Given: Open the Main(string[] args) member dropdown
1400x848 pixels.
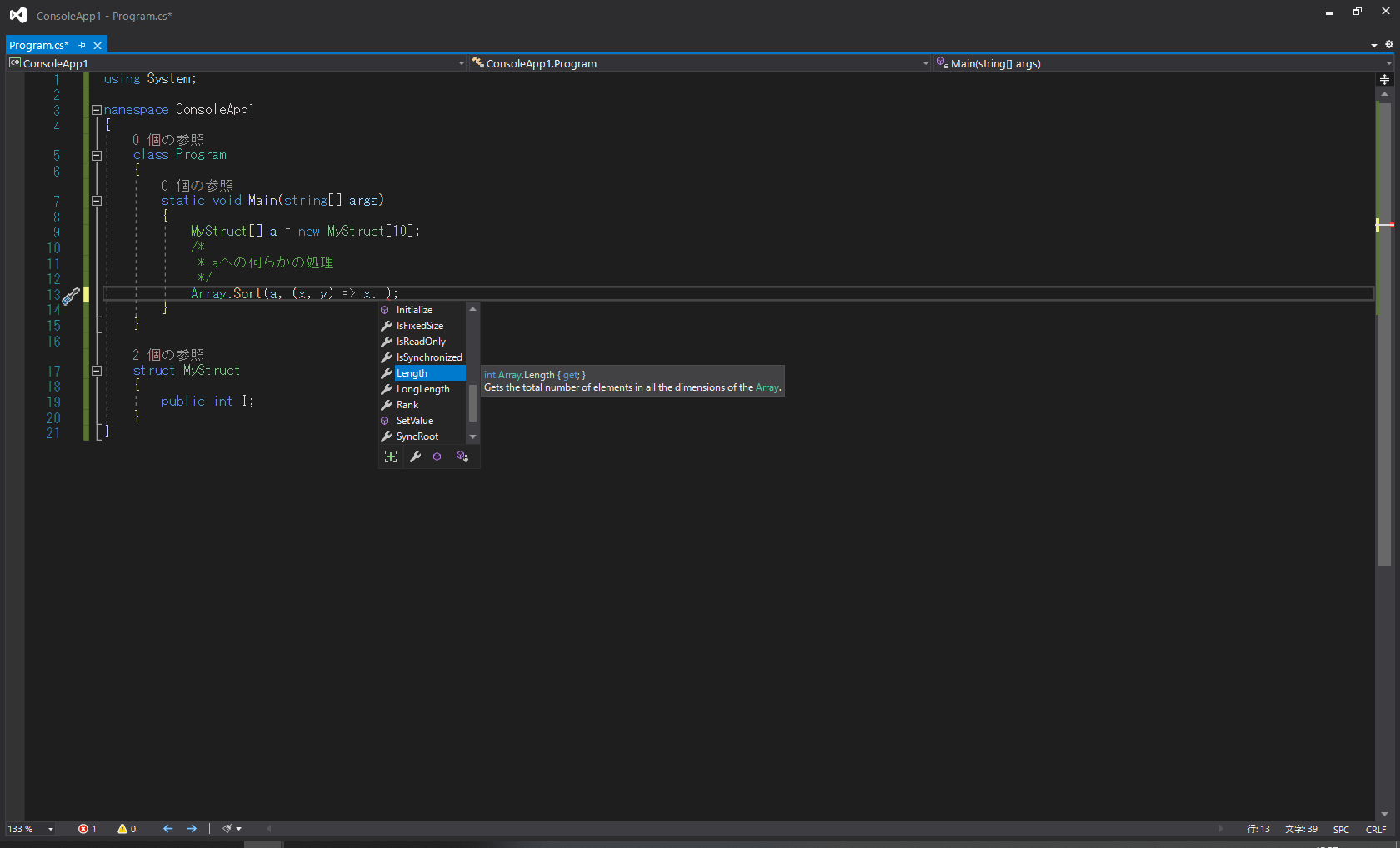Looking at the screenshot, I should point(1163,63).
